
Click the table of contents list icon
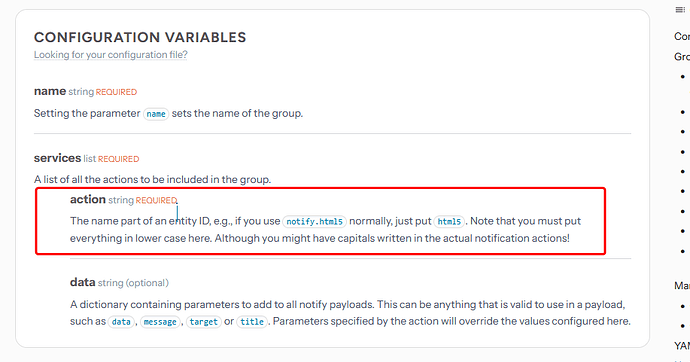click(x=681, y=10)
